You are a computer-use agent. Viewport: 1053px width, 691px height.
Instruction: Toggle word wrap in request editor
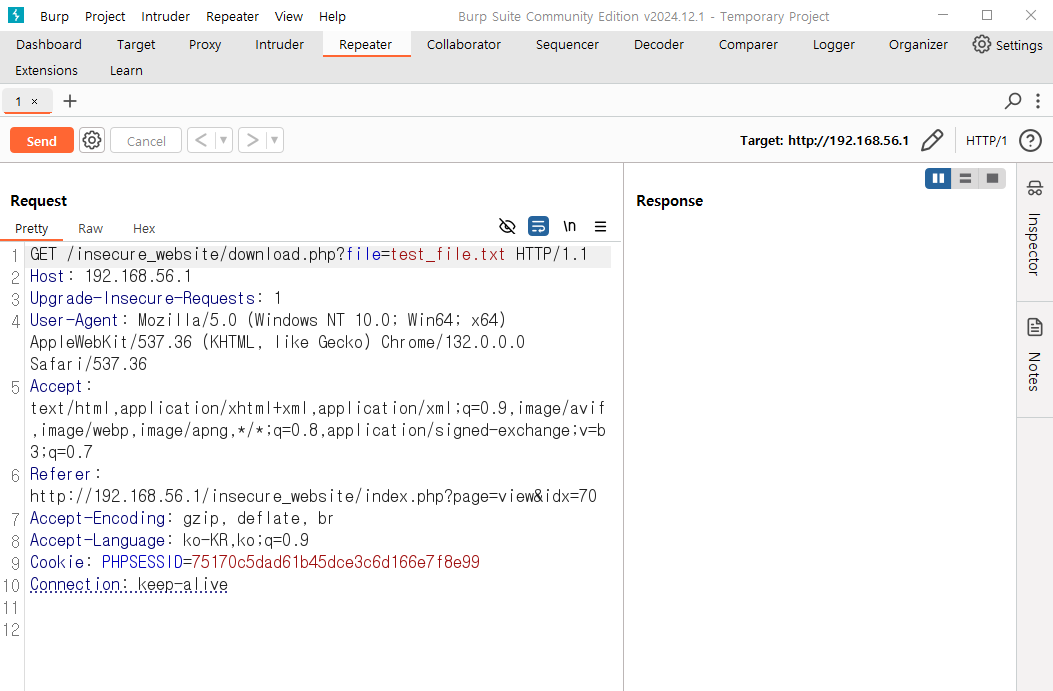coord(538,226)
